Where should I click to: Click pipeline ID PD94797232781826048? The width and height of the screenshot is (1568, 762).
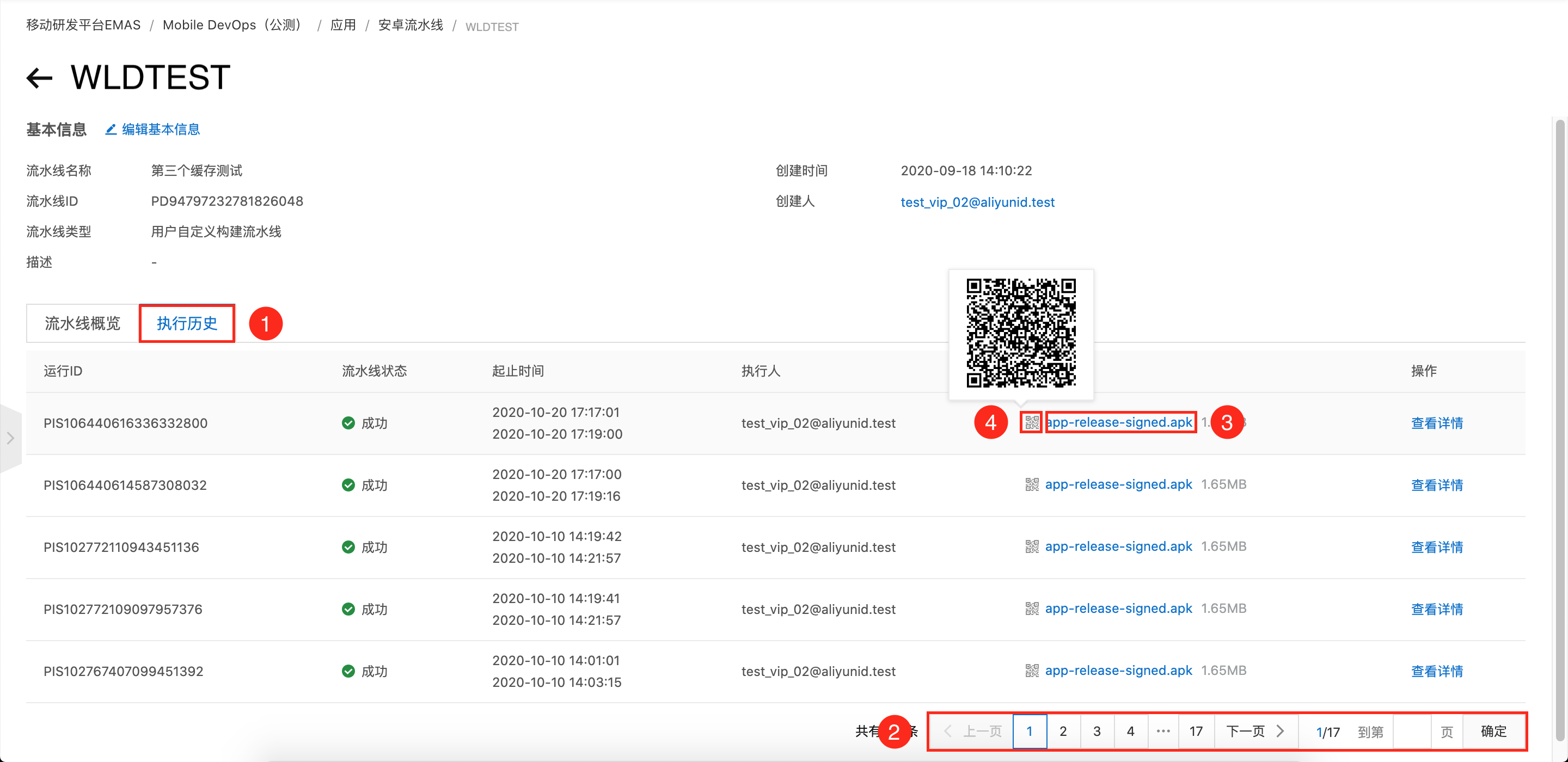coord(227,201)
